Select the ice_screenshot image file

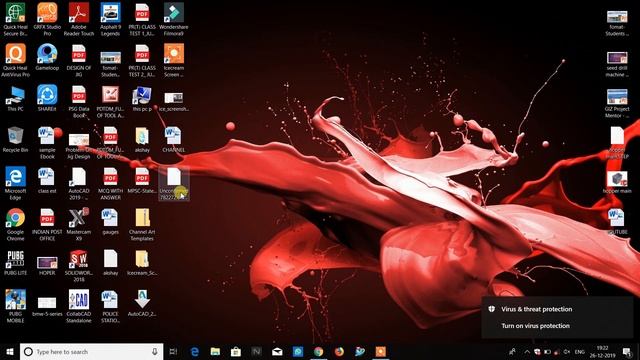click(174, 101)
